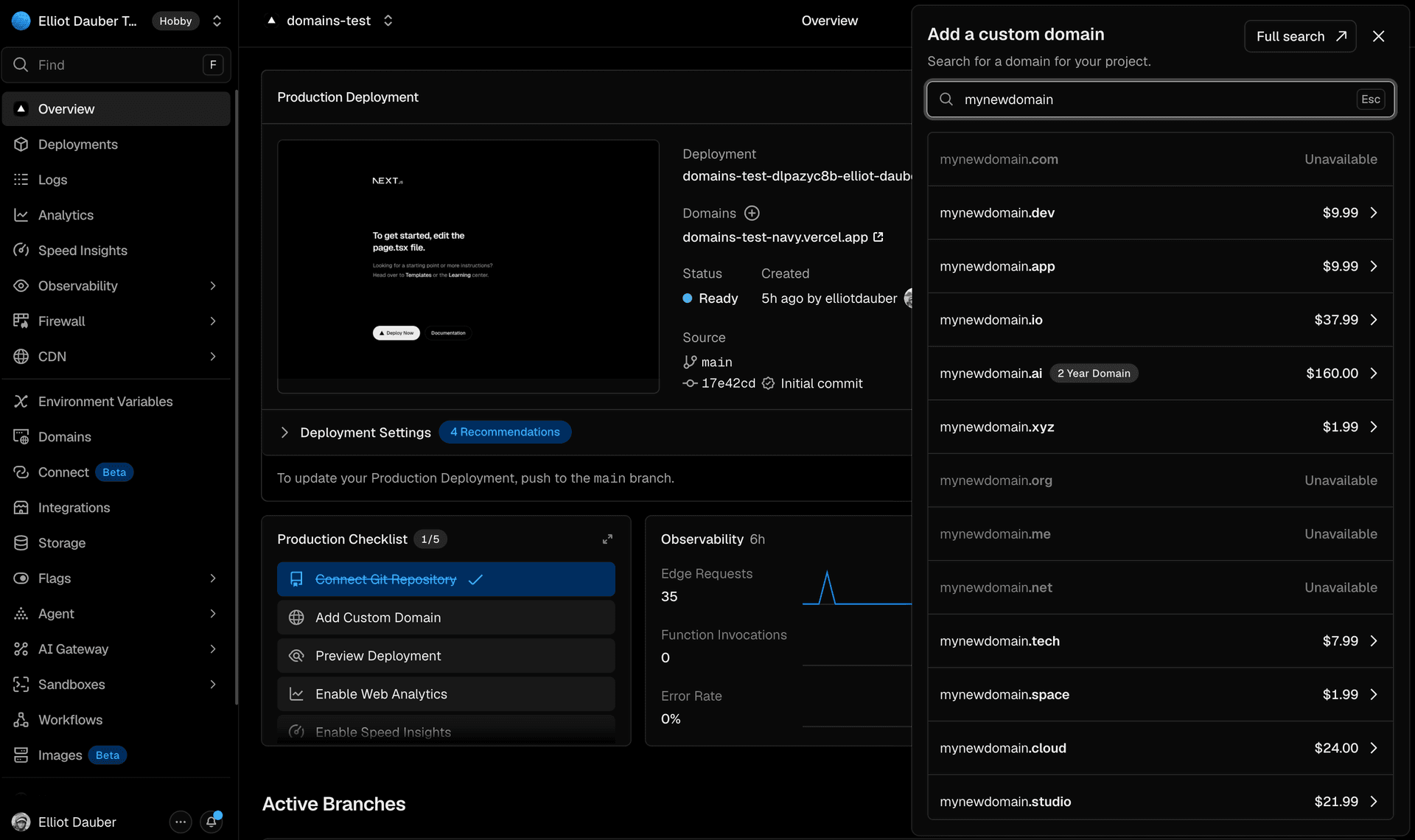Click the Firewall icon in sidebar
Image resolution: width=1415 pixels, height=840 pixels.
(21, 321)
